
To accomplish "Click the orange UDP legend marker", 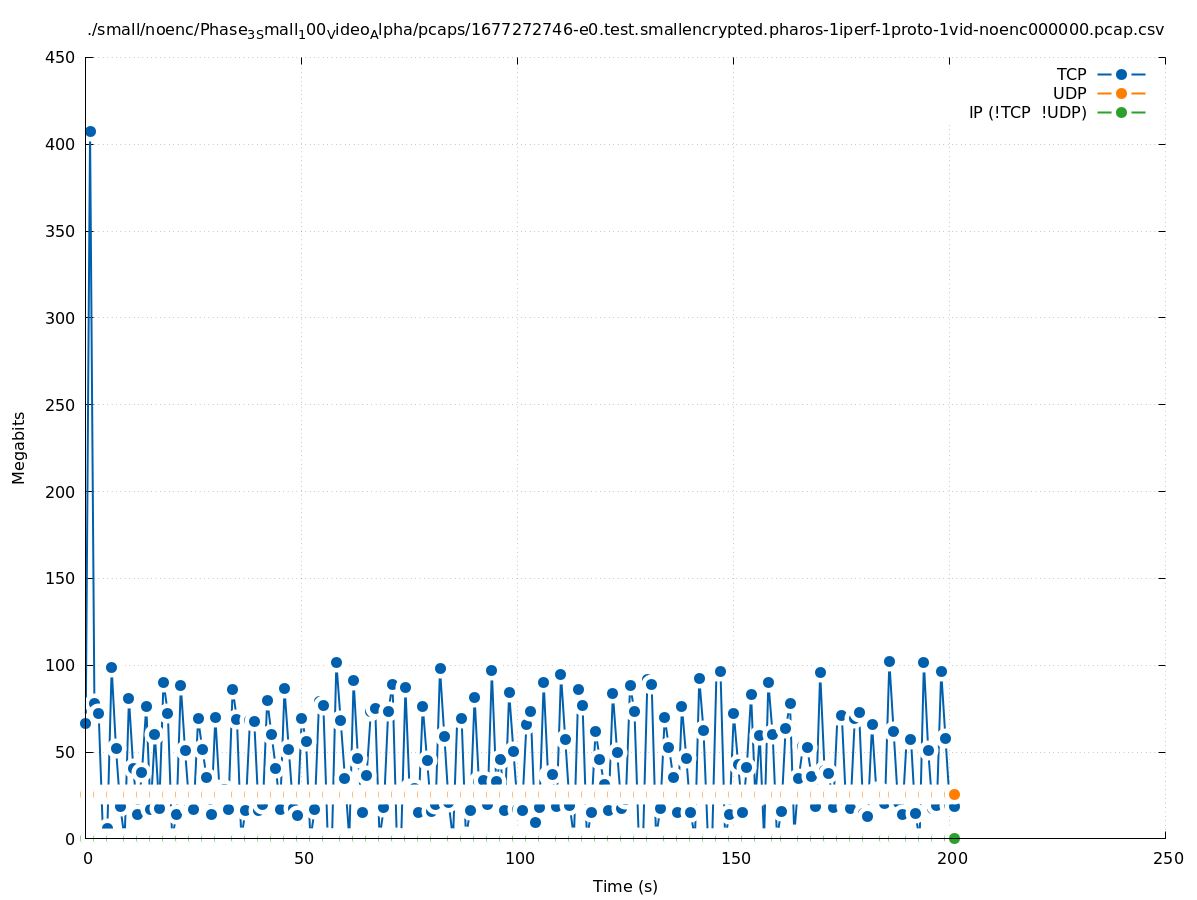I will point(1121,93).
